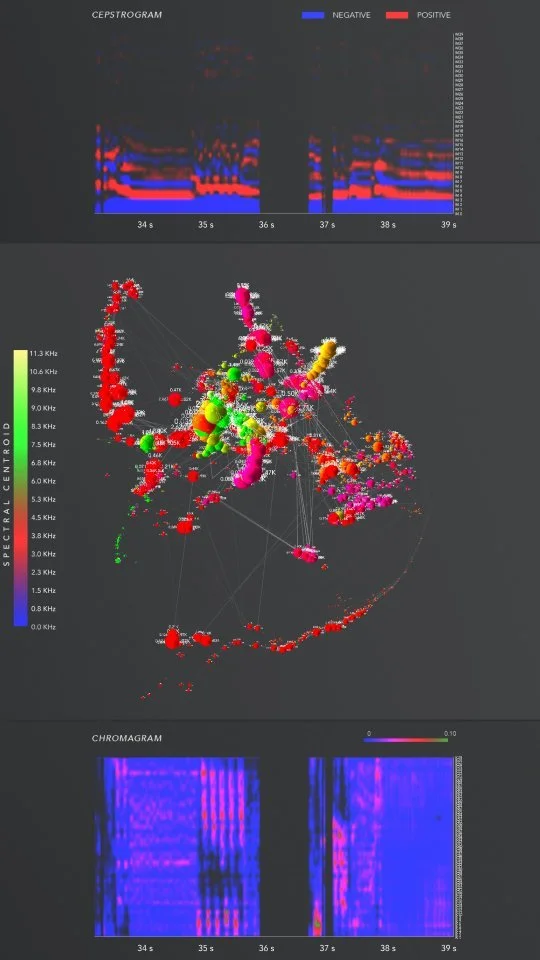Image resolution: width=540 pixels, height=960 pixels.
Task: Click the 36 s tick on the cepstrogram axis
Action: (x=266, y=225)
